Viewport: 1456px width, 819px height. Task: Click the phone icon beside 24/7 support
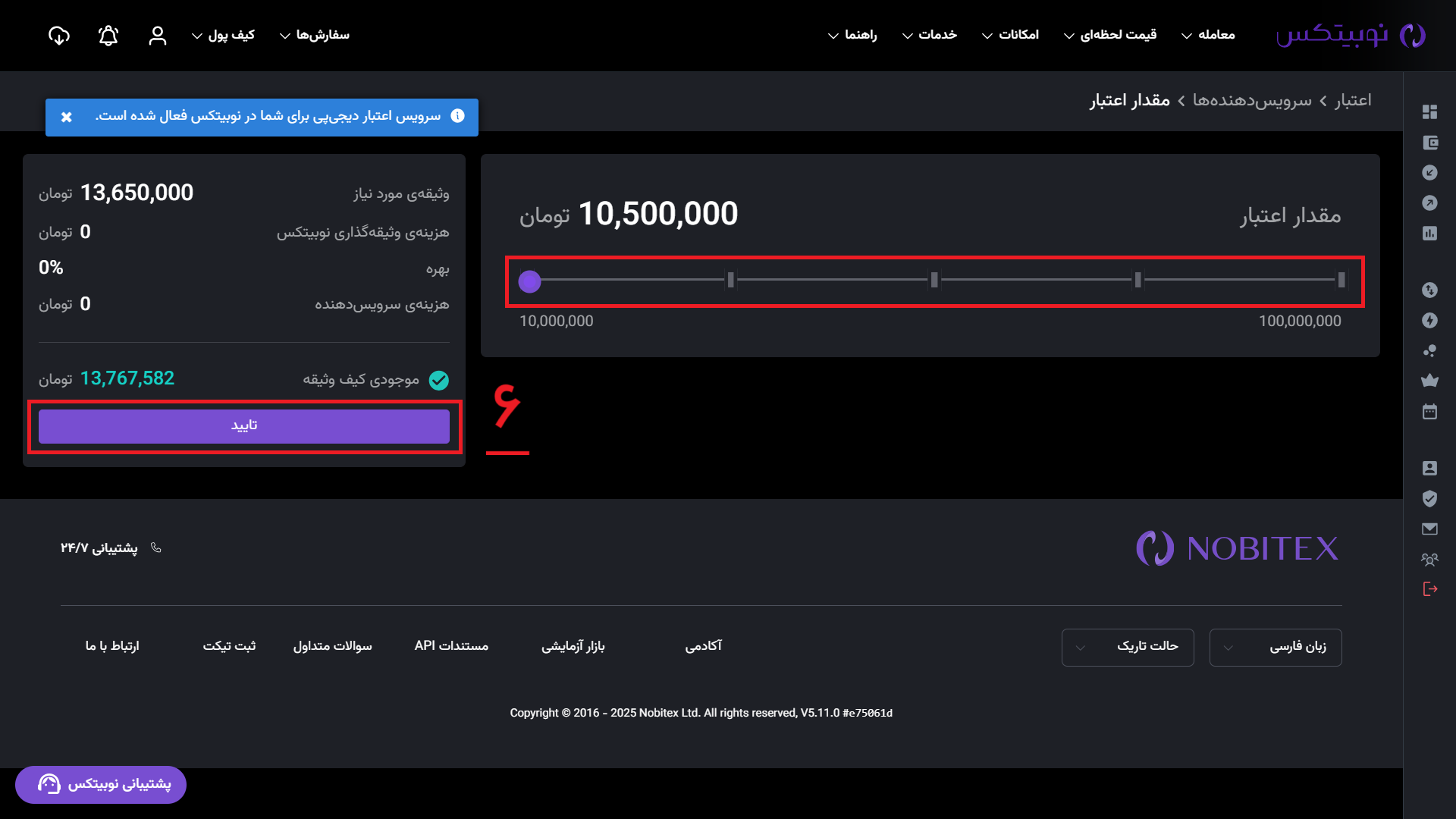(156, 548)
